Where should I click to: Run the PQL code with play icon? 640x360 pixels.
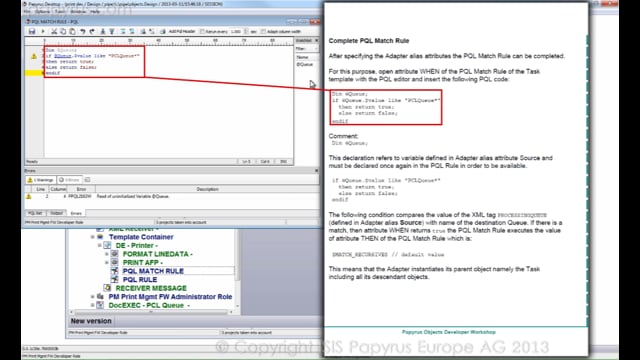coord(42,31)
